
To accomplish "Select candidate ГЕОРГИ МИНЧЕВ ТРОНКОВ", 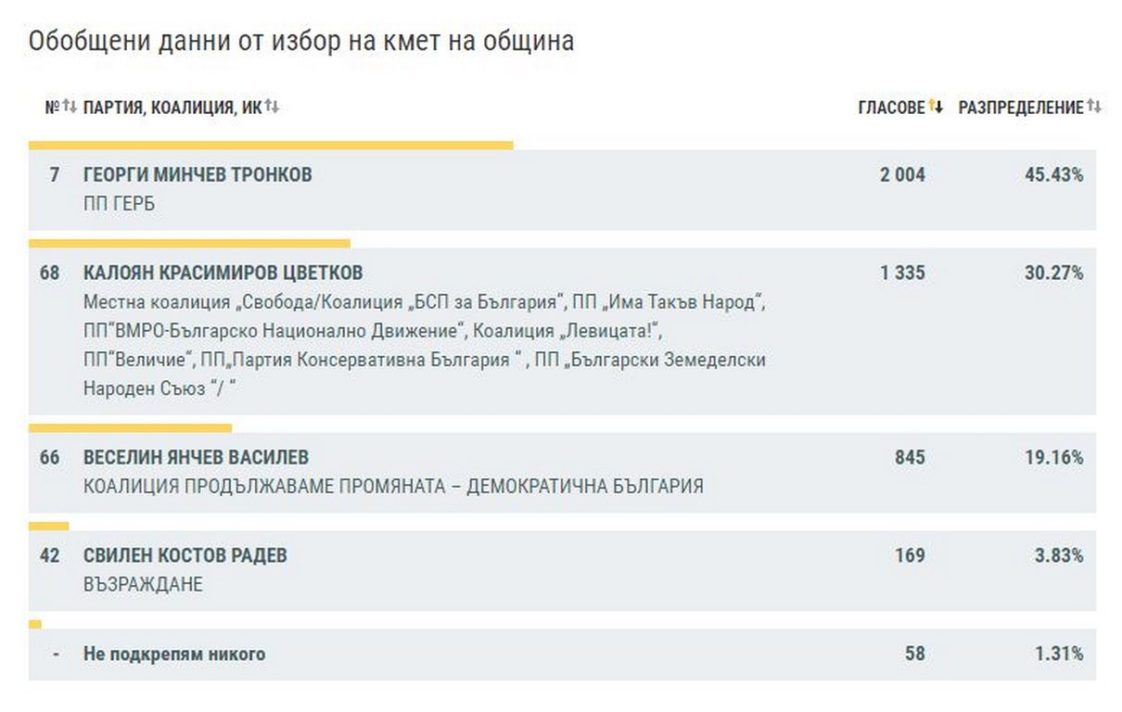I will tap(197, 175).
